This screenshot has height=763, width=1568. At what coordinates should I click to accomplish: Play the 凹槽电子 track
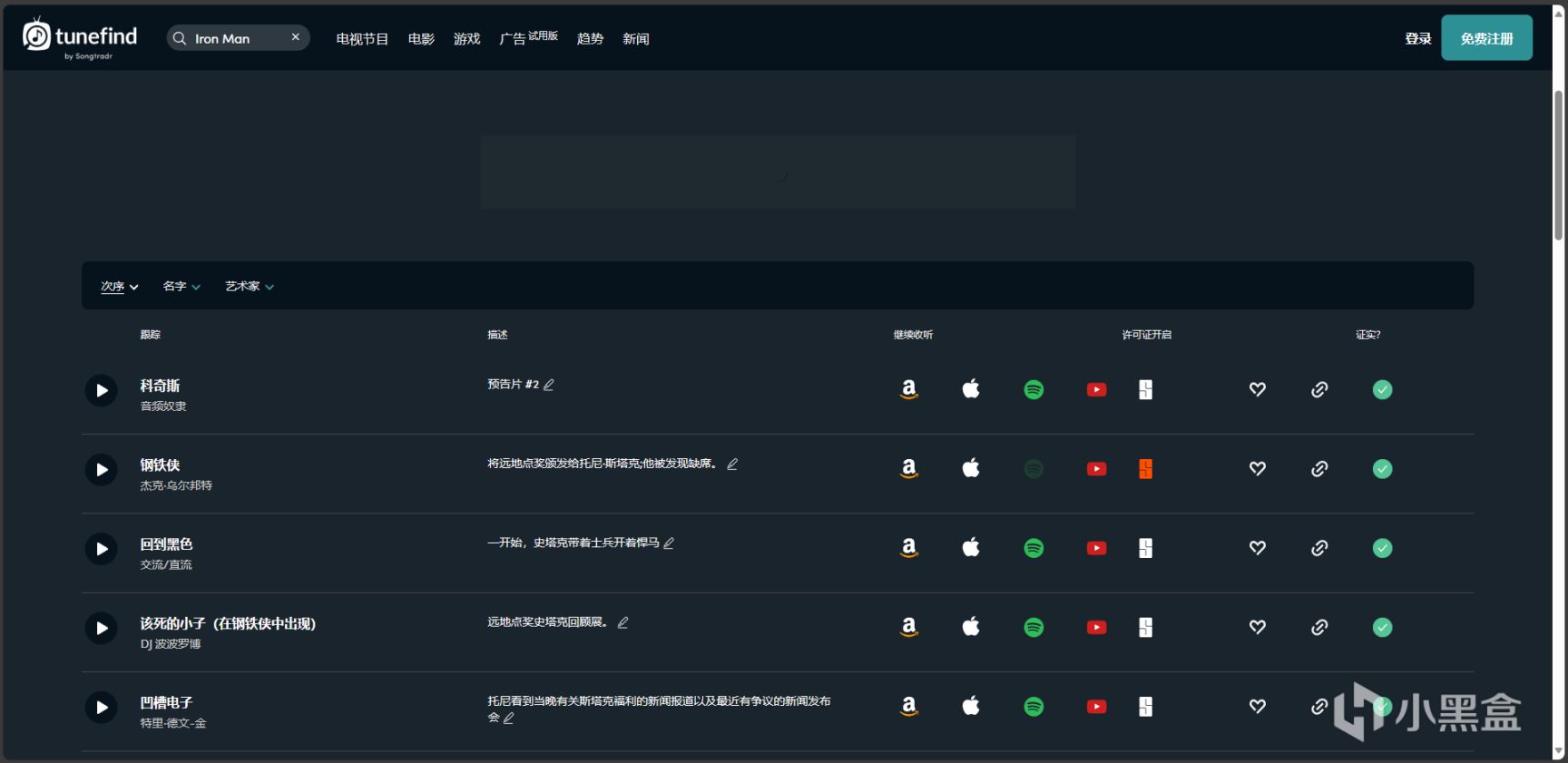102,708
